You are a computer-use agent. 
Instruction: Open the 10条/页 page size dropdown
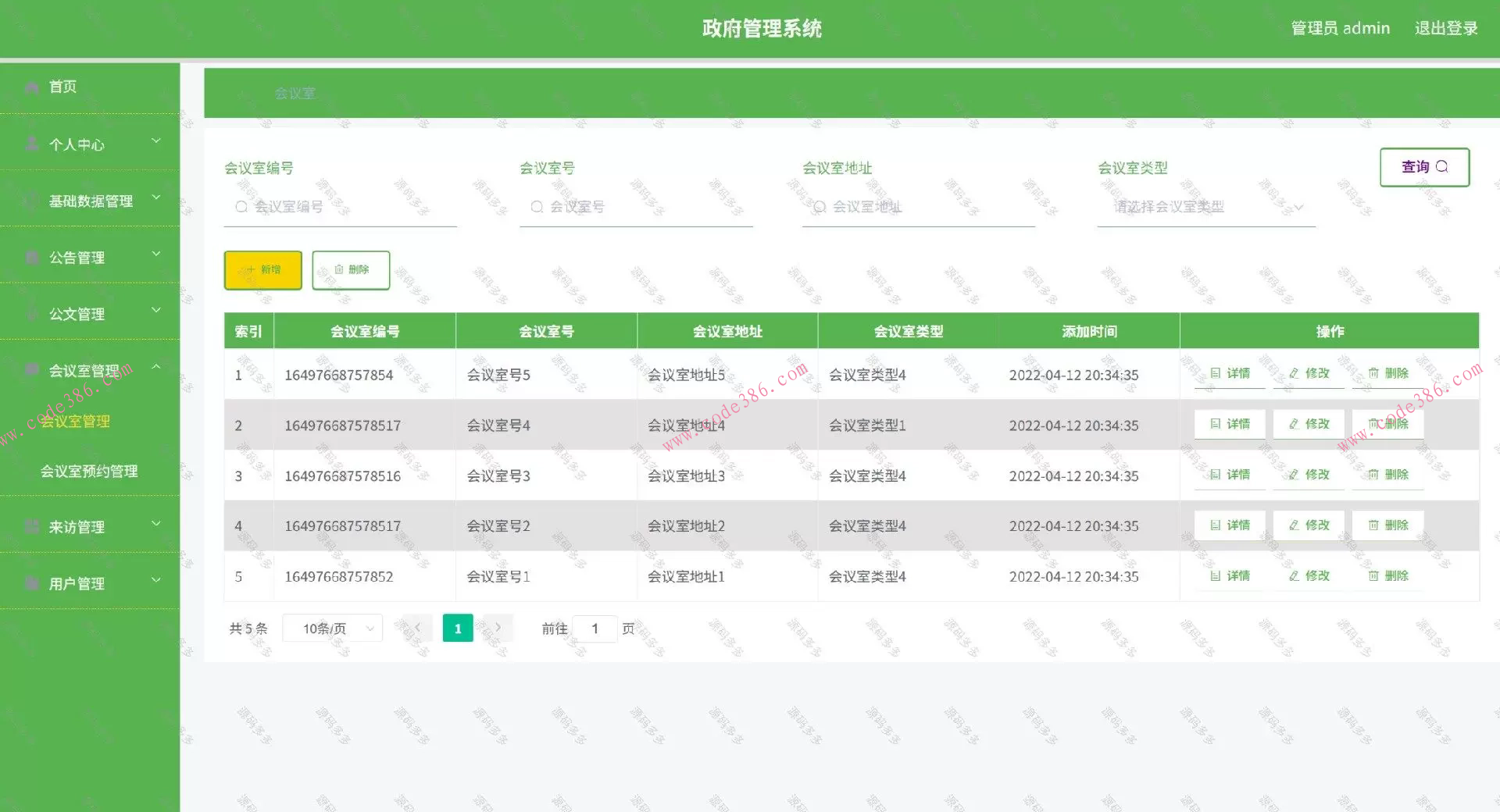(x=332, y=628)
